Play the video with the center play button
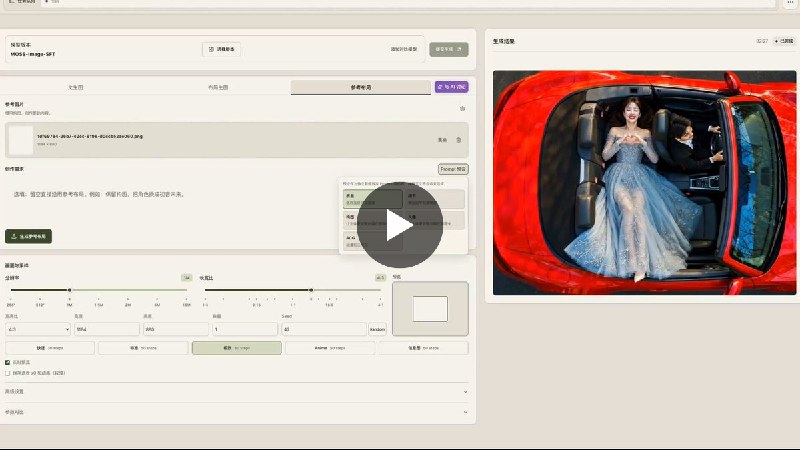Screen dimensions: 800x450 tap(399, 225)
